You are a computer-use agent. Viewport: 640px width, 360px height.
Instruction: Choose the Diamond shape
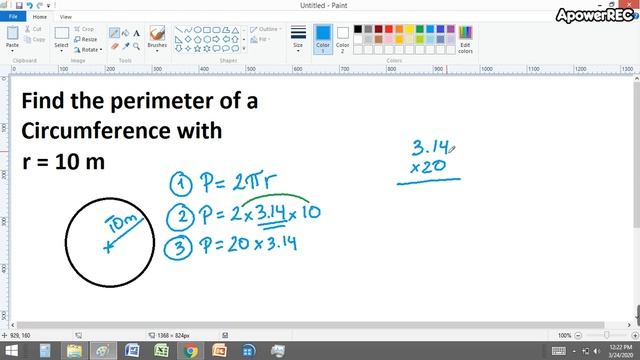click(188, 40)
